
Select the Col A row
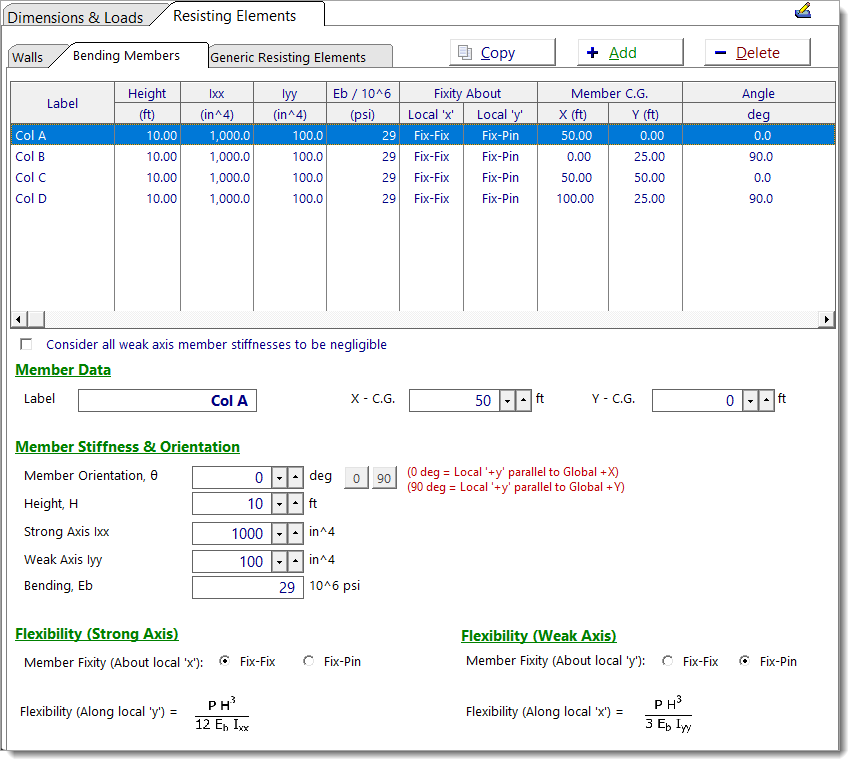coord(423,135)
